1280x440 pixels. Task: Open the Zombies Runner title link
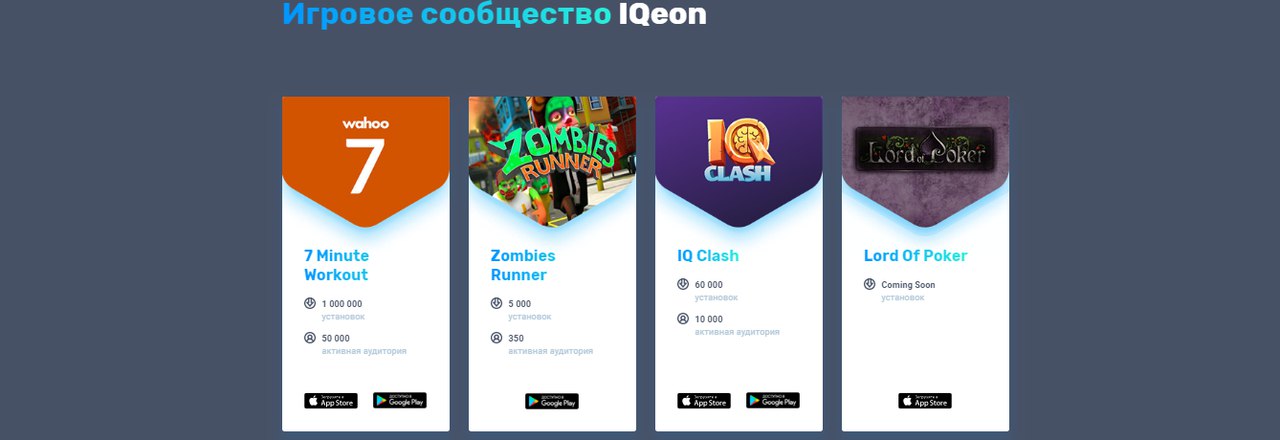click(523, 265)
